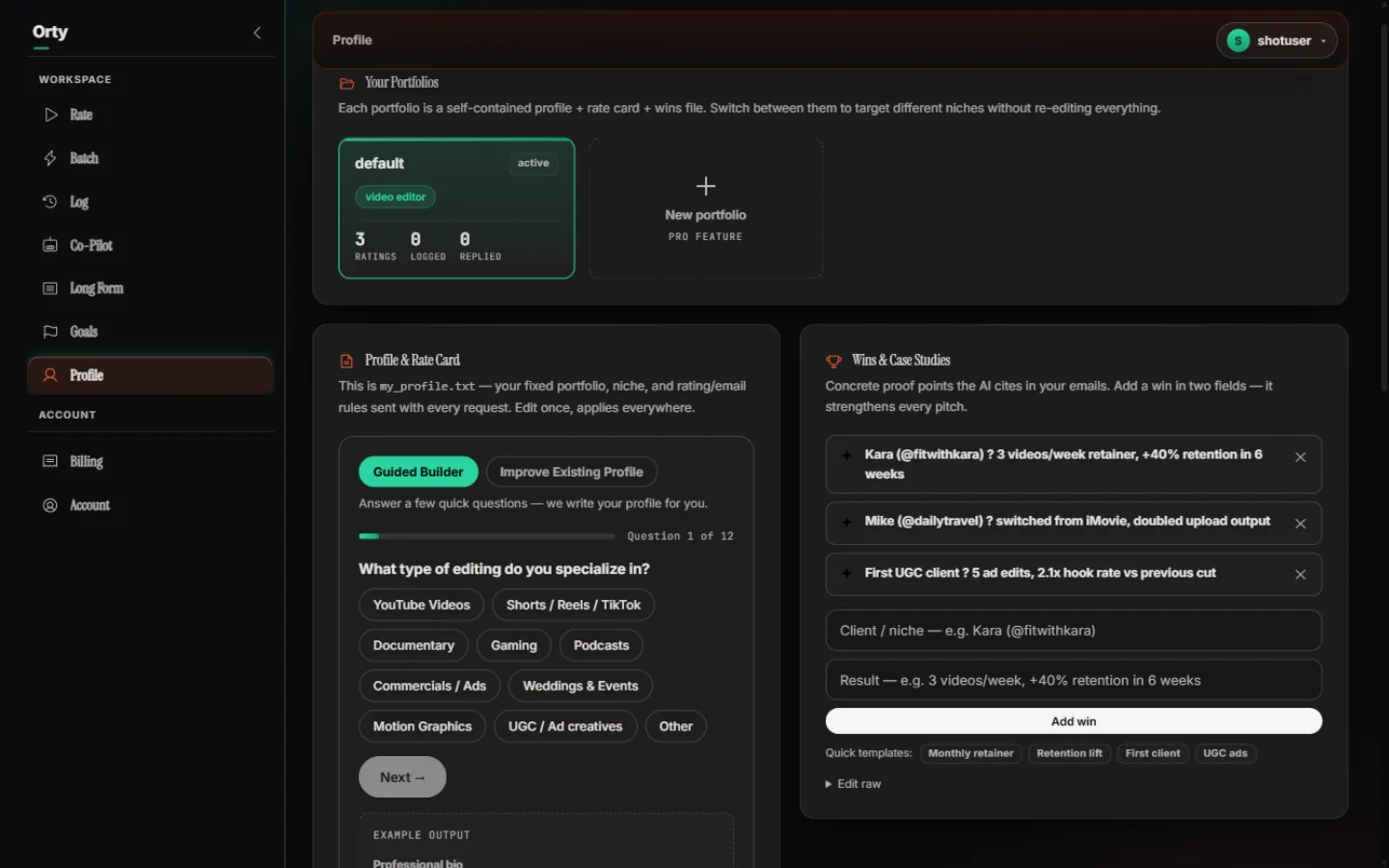Switch to the Guided Builder tab

pyautogui.click(x=419, y=472)
